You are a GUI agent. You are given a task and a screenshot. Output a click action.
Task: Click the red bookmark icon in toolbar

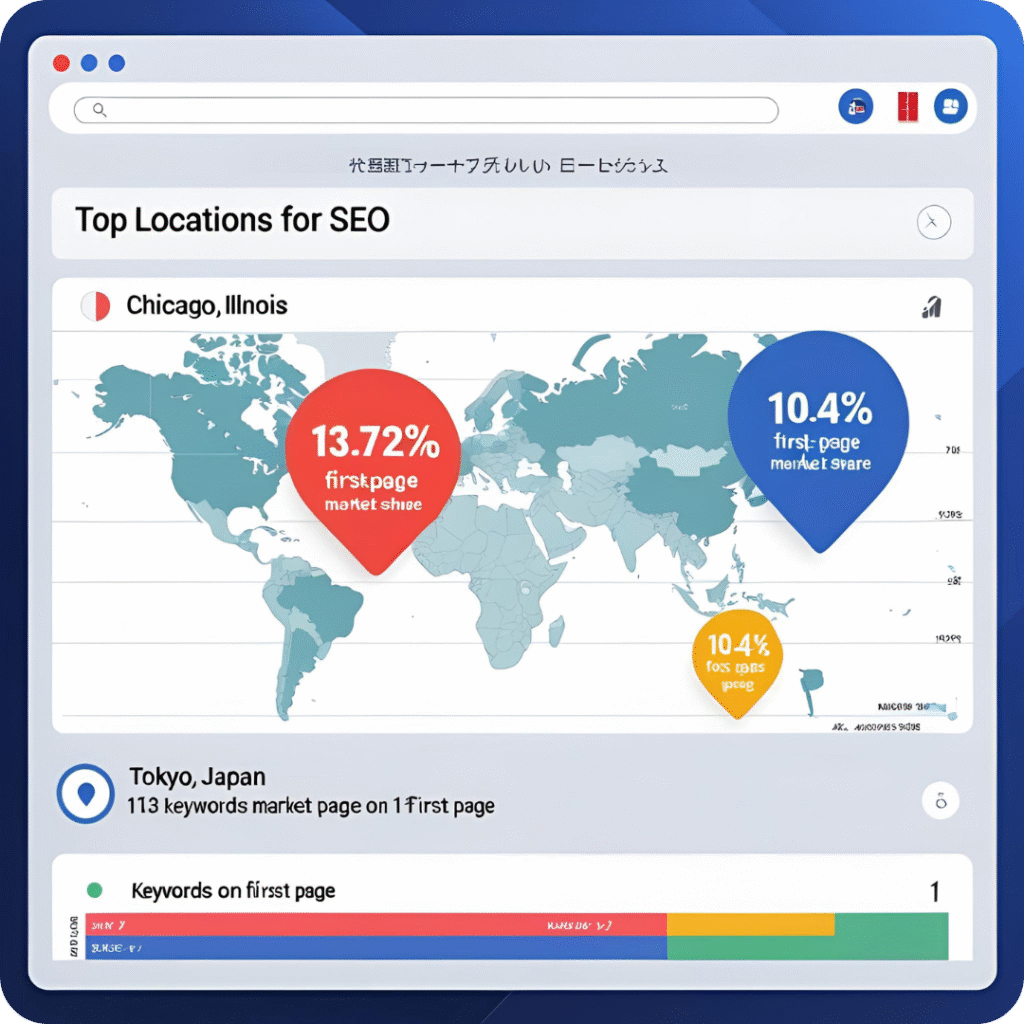tap(907, 106)
